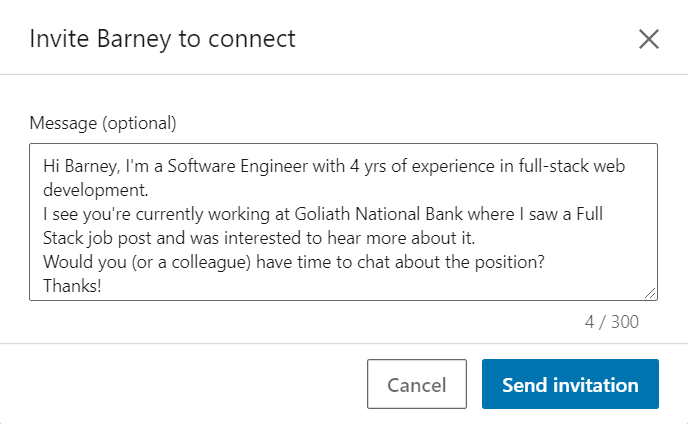Viewport: 688px width, 424px height.
Task: Close the invite dialog with the X icon
Action: tap(649, 39)
